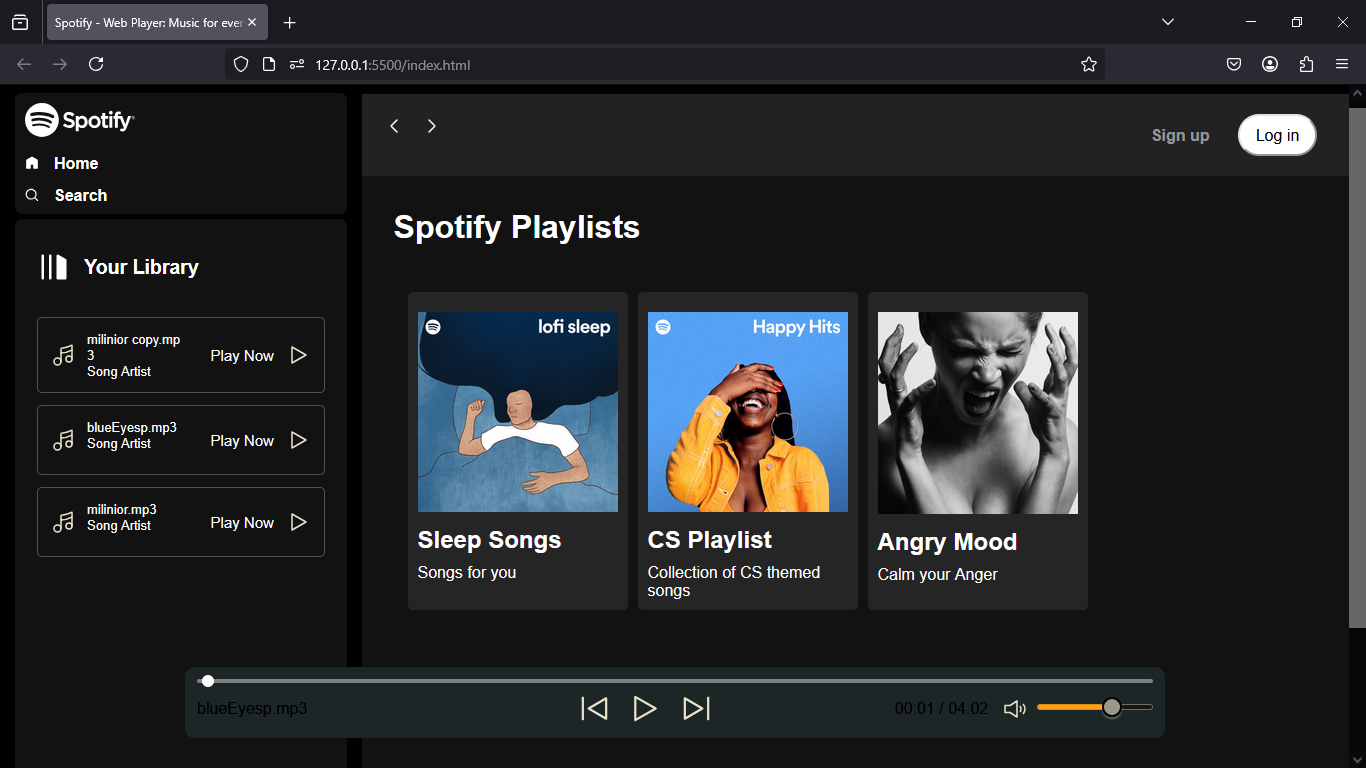Mute audio using the speaker icon
The image size is (1366, 768).
(x=1014, y=709)
